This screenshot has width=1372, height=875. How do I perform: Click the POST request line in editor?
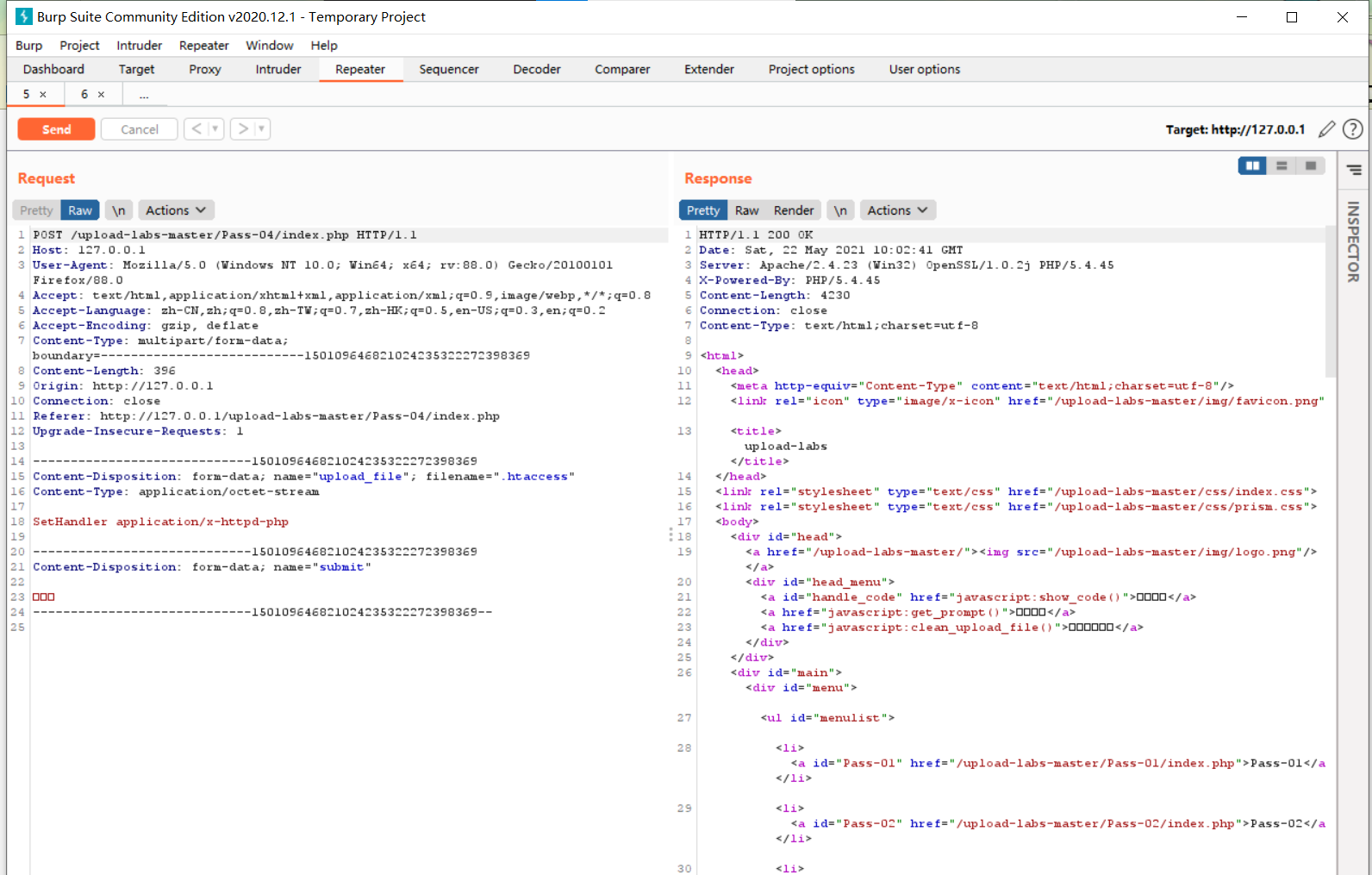[x=225, y=234]
